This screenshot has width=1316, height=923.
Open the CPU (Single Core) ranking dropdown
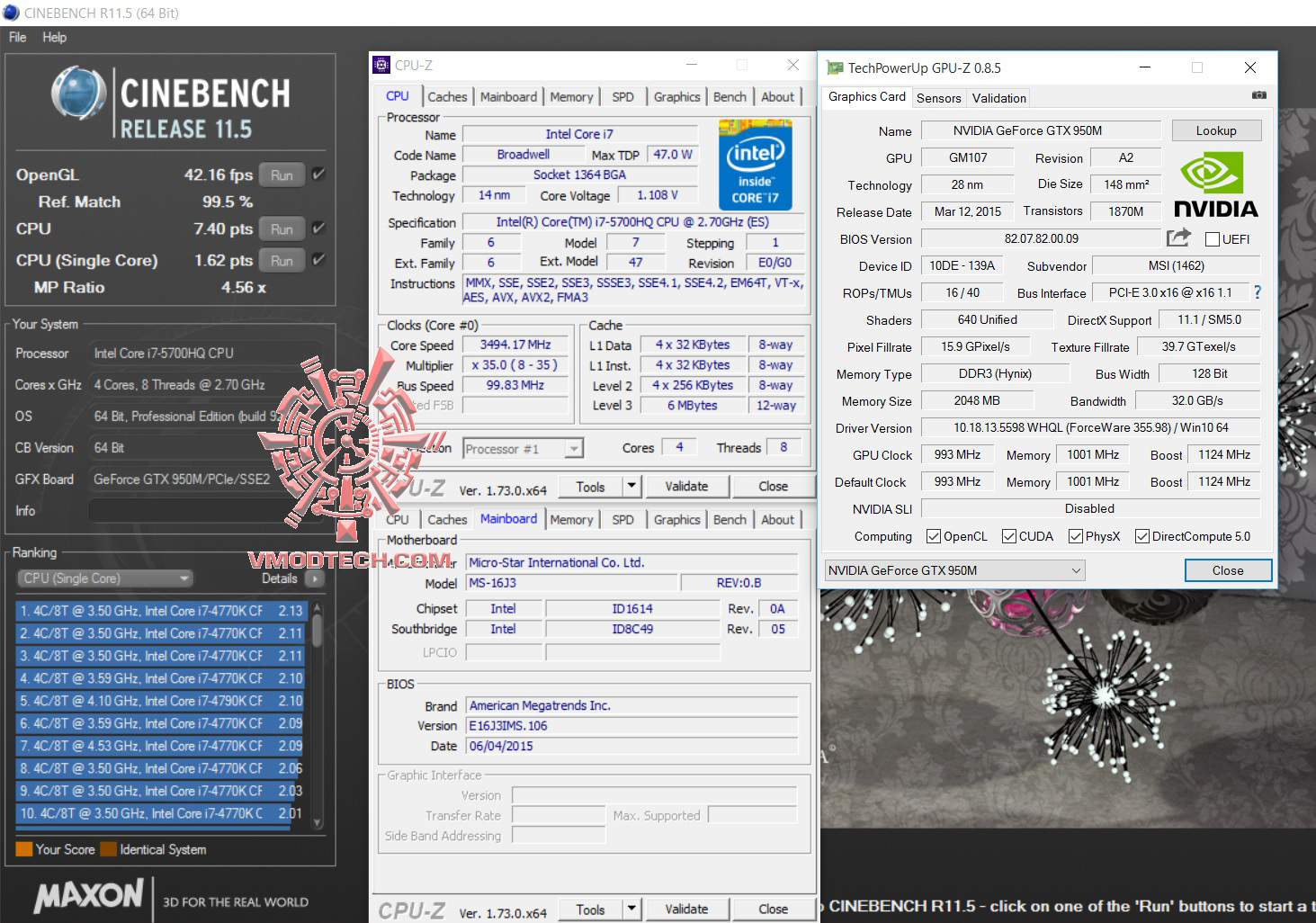[x=104, y=578]
